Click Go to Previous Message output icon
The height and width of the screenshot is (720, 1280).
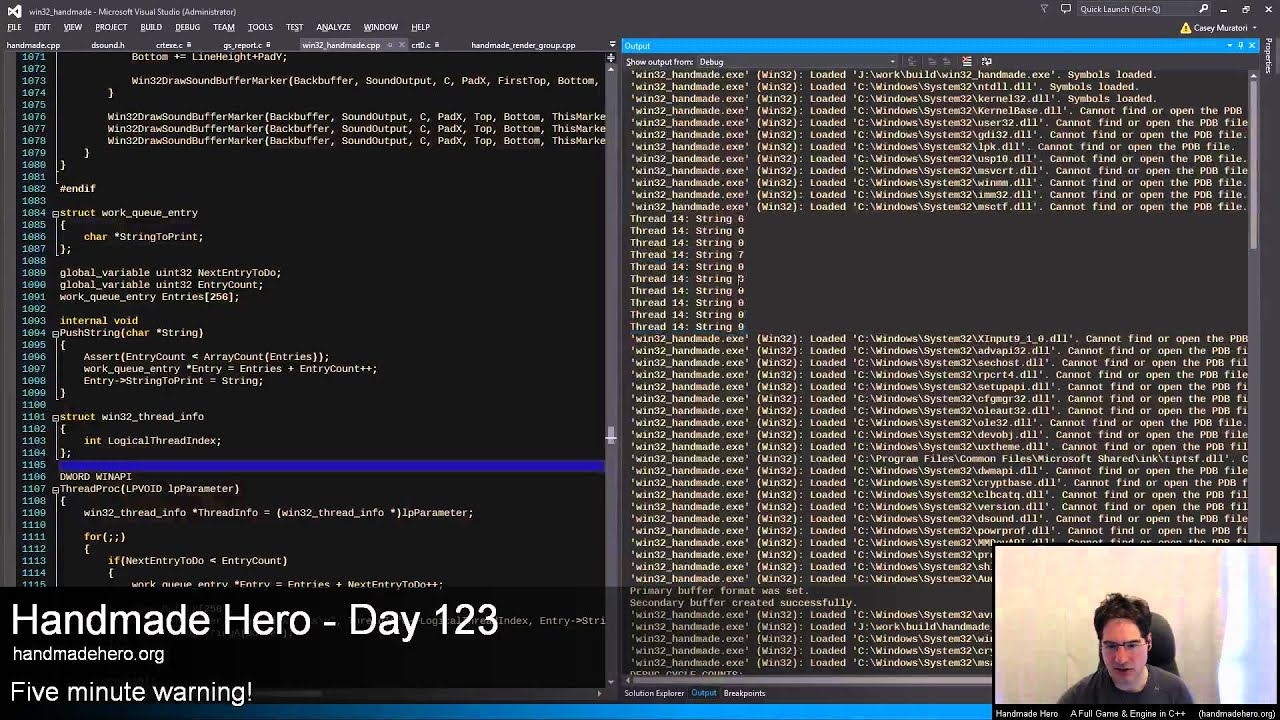coord(932,62)
